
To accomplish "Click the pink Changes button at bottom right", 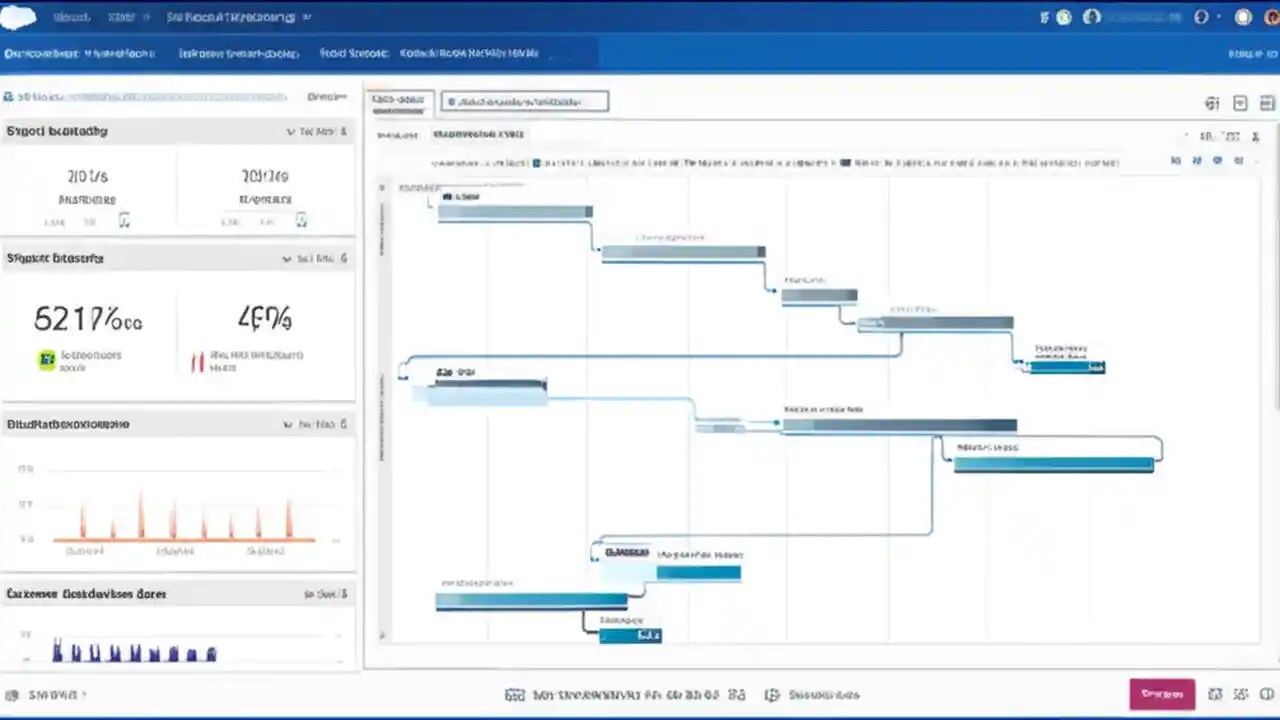I will pyautogui.click(x=1161, y=694).
